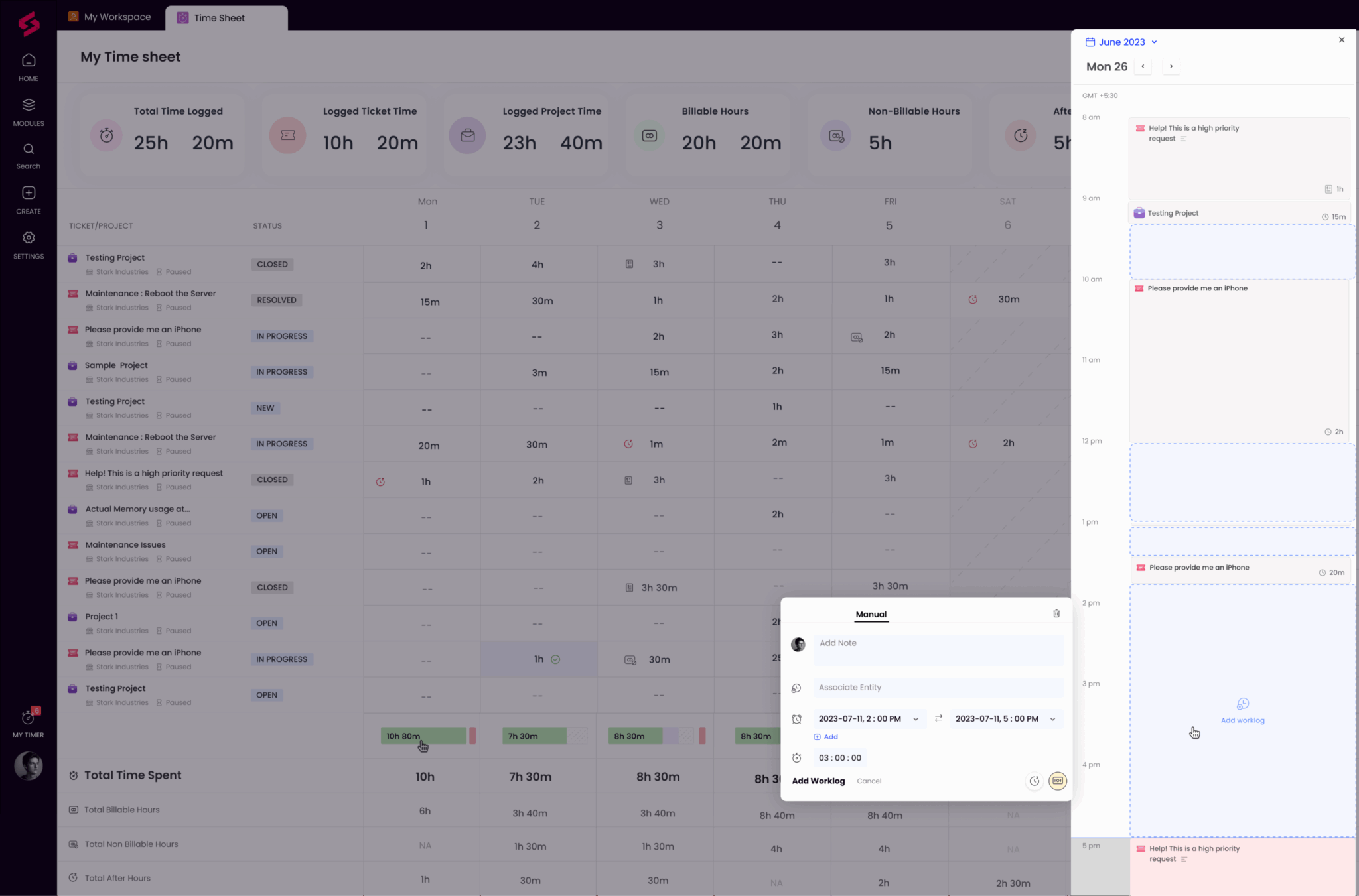Open the Modules sidebar icon
Image resolution: width=1359 pixels, height=896 pixels.
[x=29, y=105]
